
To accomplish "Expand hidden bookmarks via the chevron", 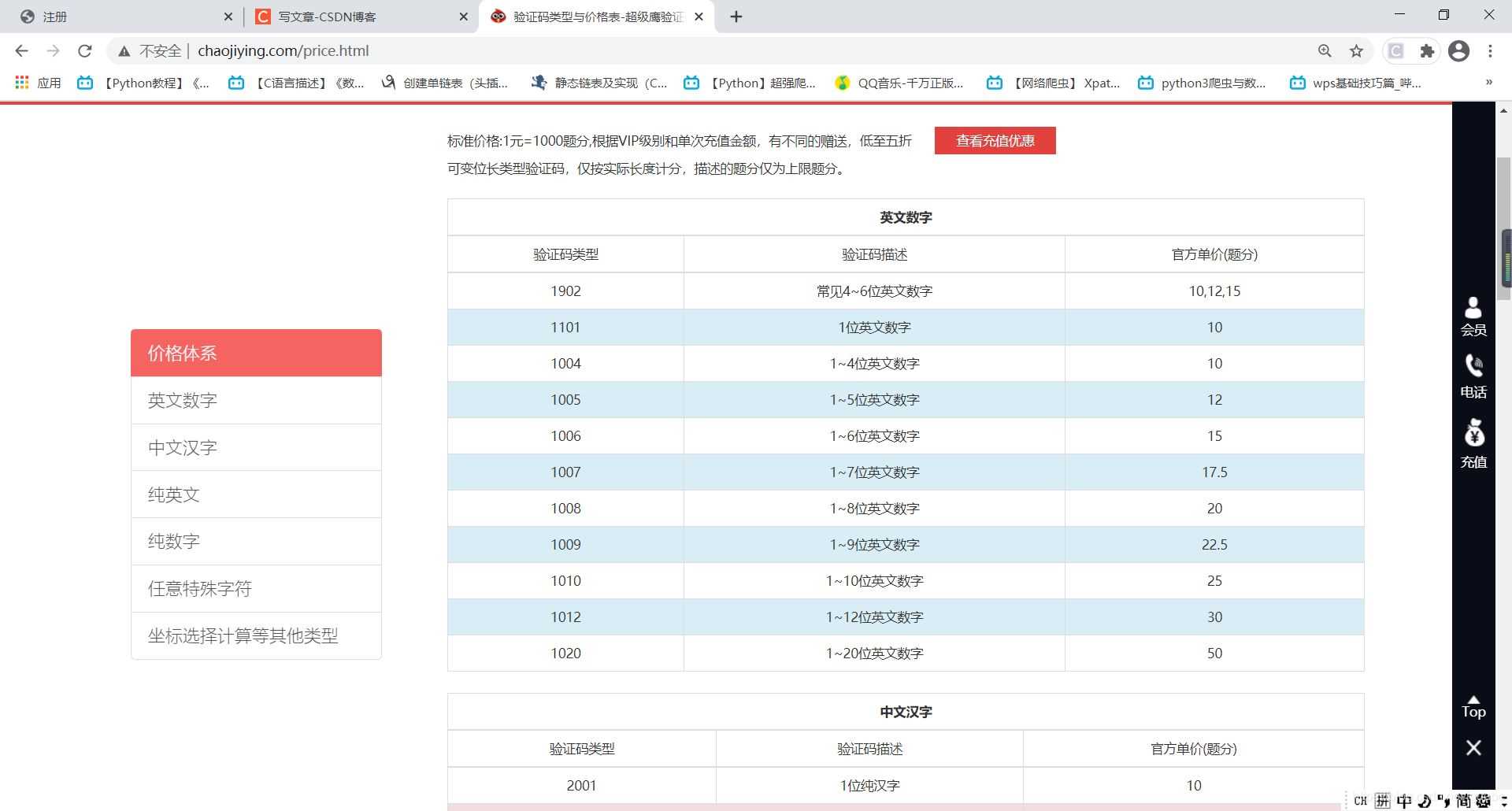I will click(1488, 82).
